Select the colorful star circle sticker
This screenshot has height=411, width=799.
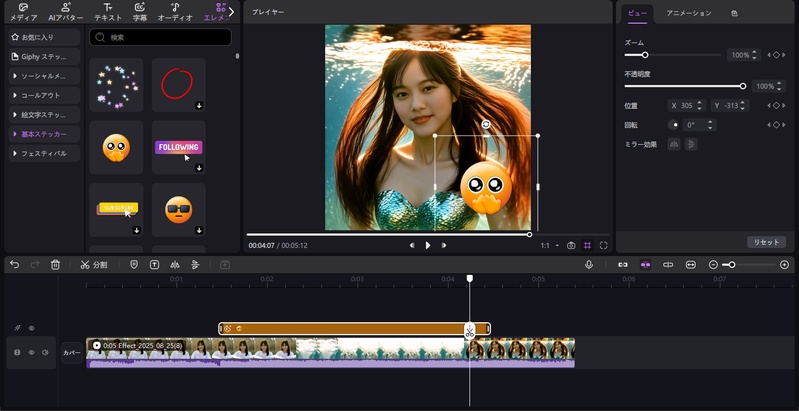coord(116,85)
